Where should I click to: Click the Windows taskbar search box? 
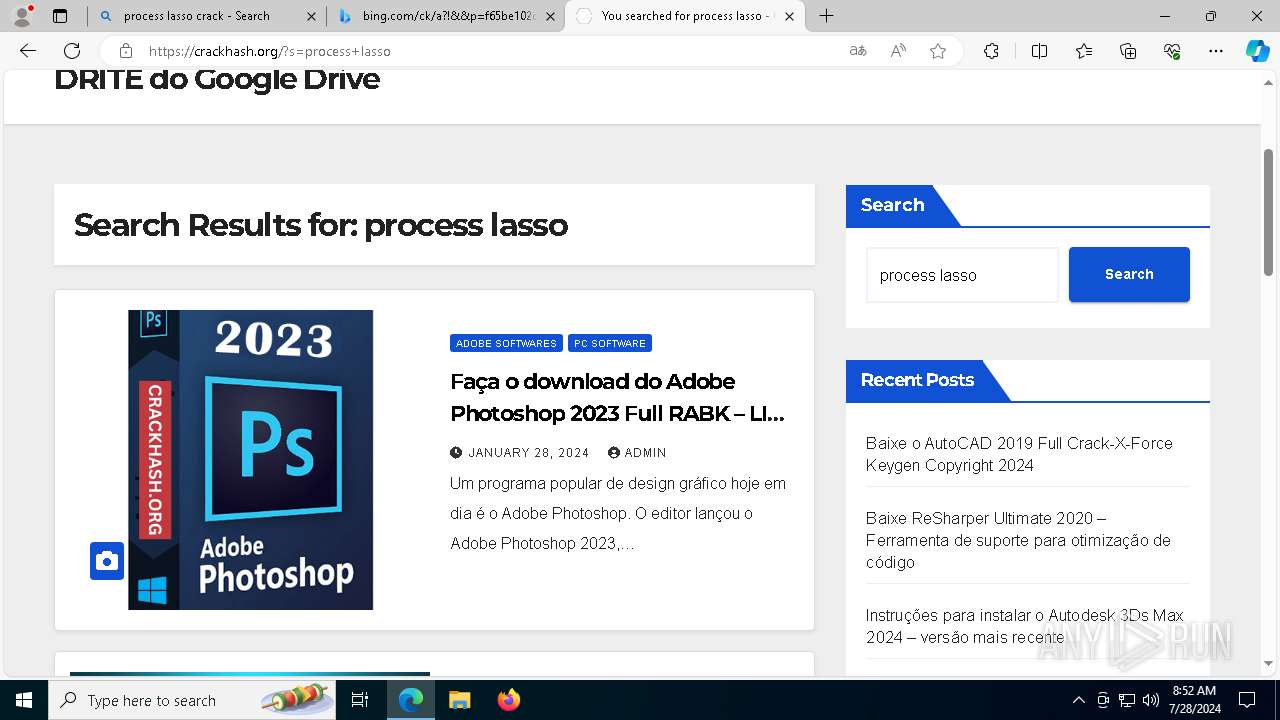[x=192, y=700]
